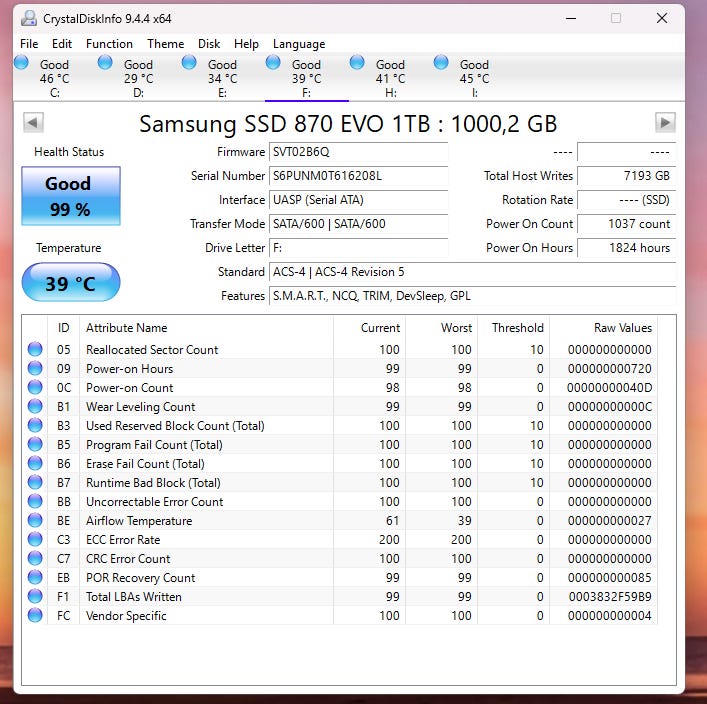Click the status icon for Uncorrectable Error Count

tap(35, 501)
